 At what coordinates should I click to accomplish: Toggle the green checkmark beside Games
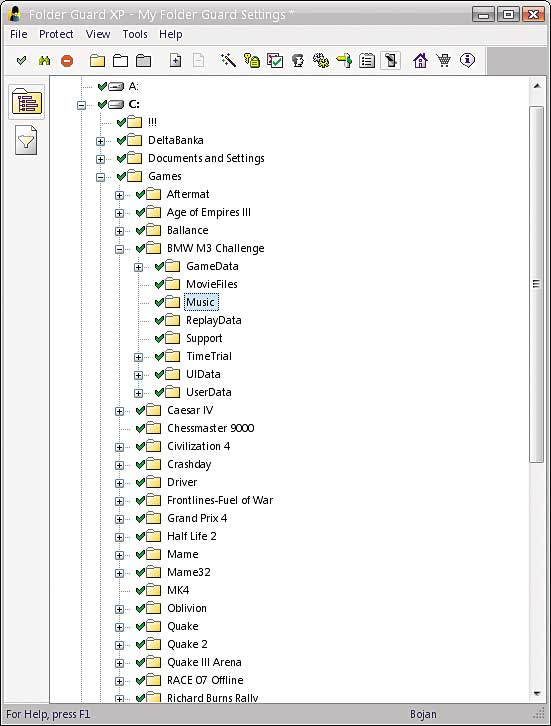coord(121,176)
